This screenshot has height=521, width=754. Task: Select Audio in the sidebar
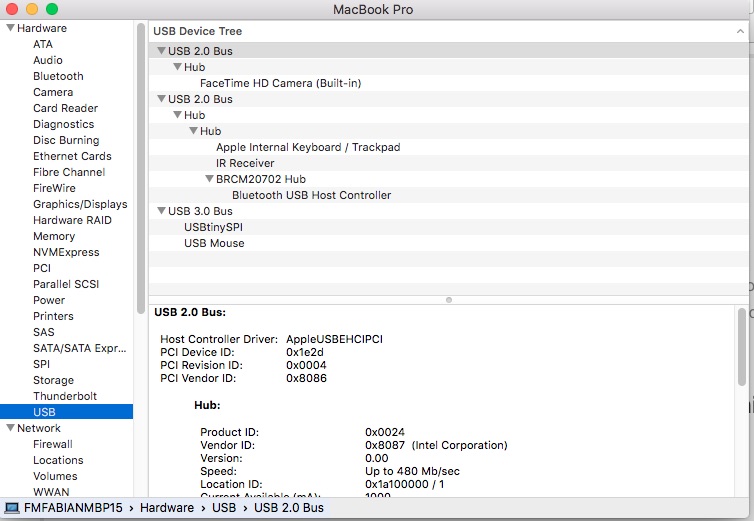(48, 60)
